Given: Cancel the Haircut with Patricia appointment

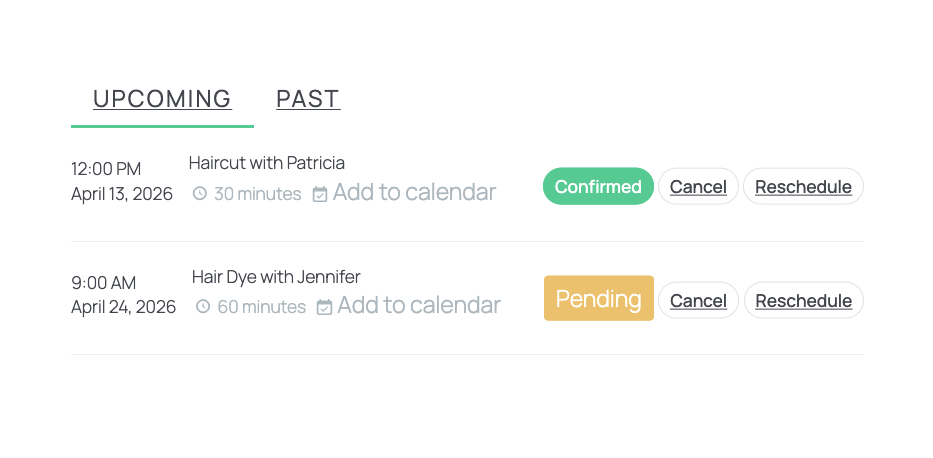Looking at the screenshot, I should [x=698, y=187].
